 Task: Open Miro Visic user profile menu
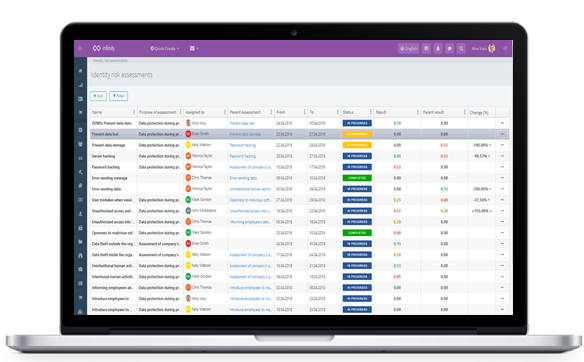[x=483, y=48]
